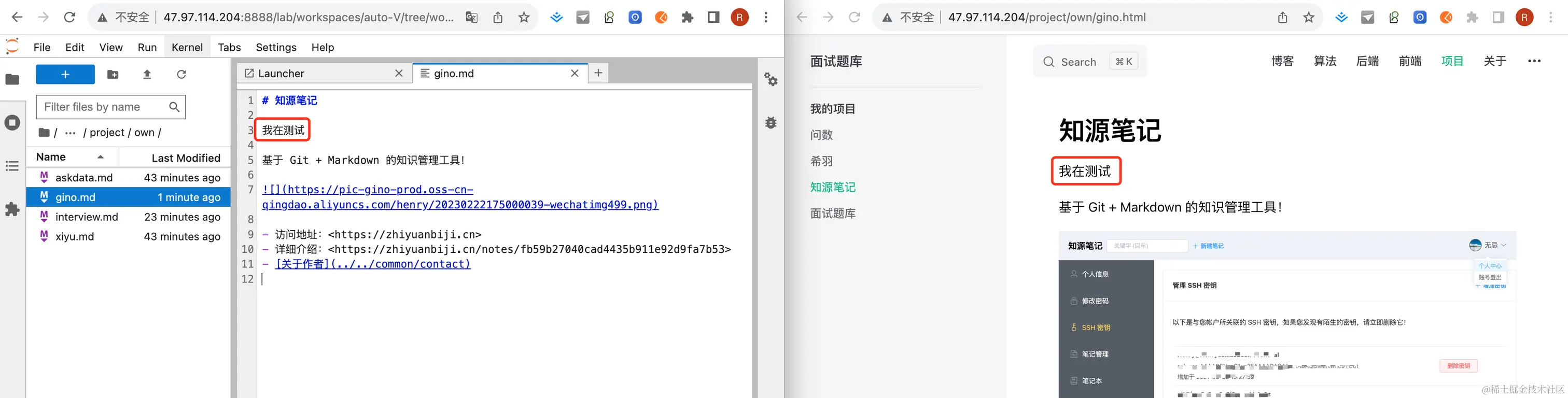Screen dimensions: 1568x398
Task: Open 知源笔记 in the sidebar
Action: (833, 187)
